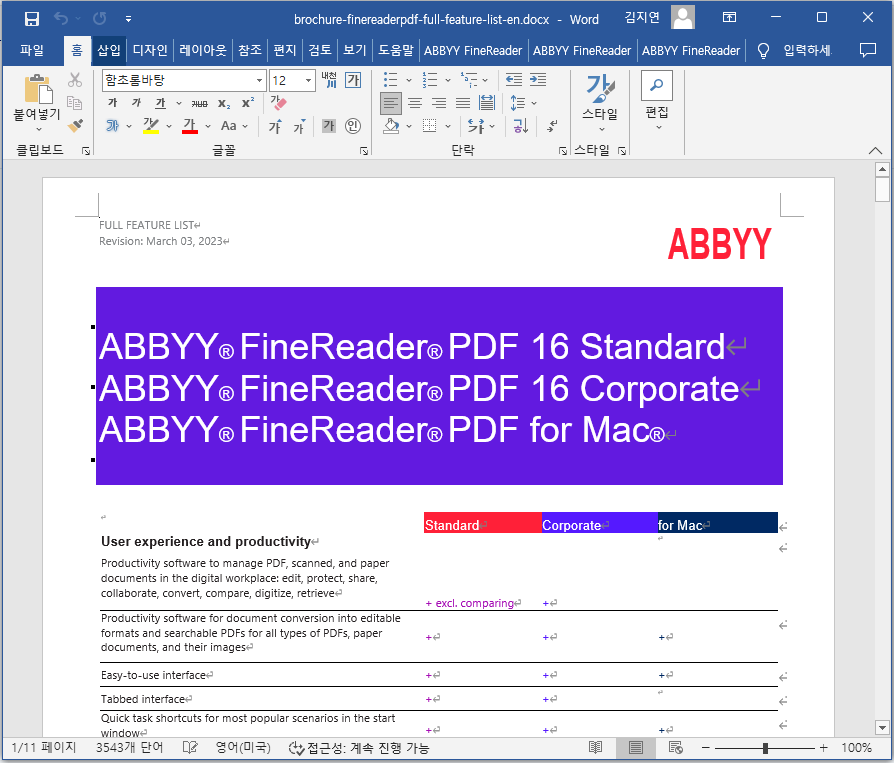Click 3543개 단어 word count
The image size is (894, 763).
coord(129,748)
